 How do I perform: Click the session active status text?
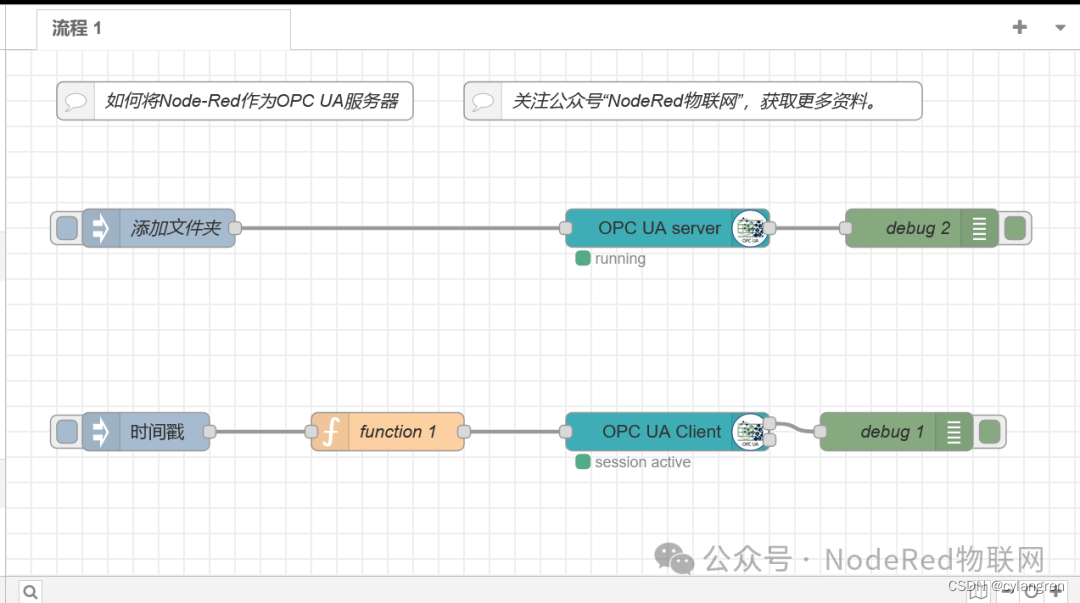[643, 462]
